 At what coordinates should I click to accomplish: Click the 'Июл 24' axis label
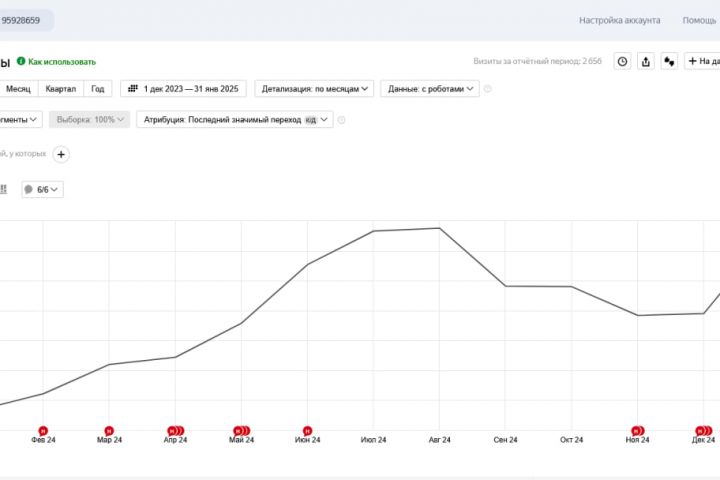pos(373,440)
